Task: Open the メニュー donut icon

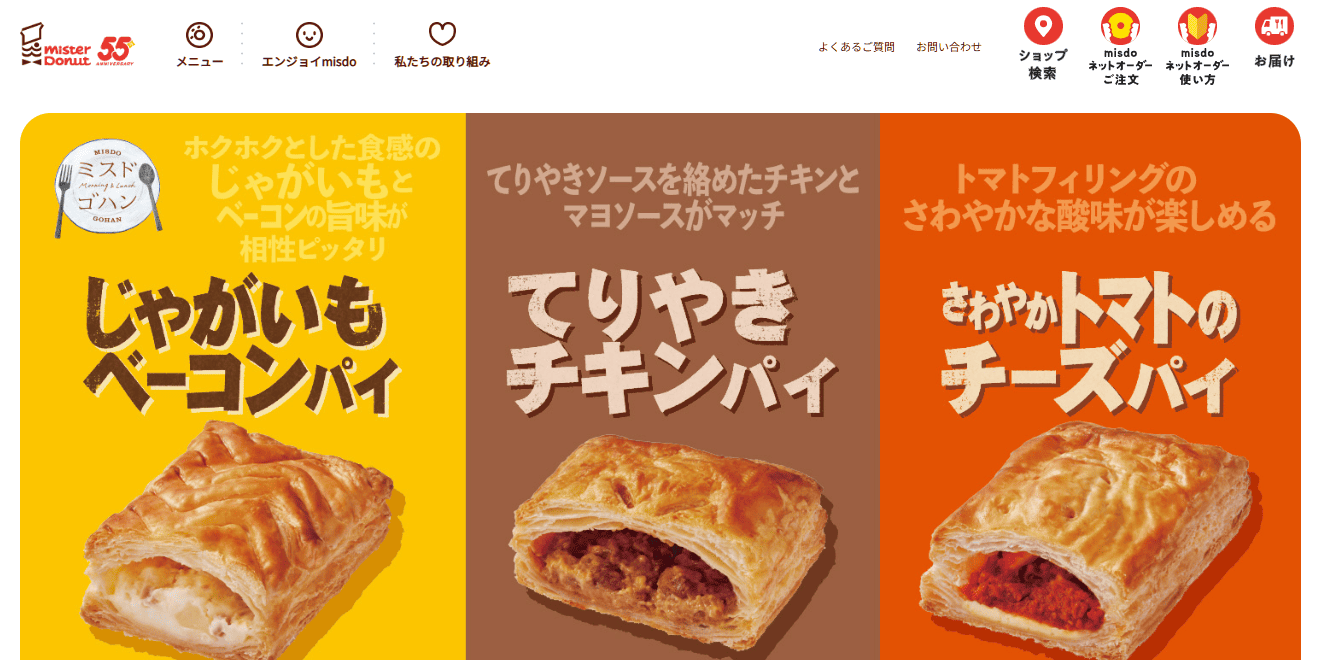Action: pyautogui.click(x=199, y=35)
